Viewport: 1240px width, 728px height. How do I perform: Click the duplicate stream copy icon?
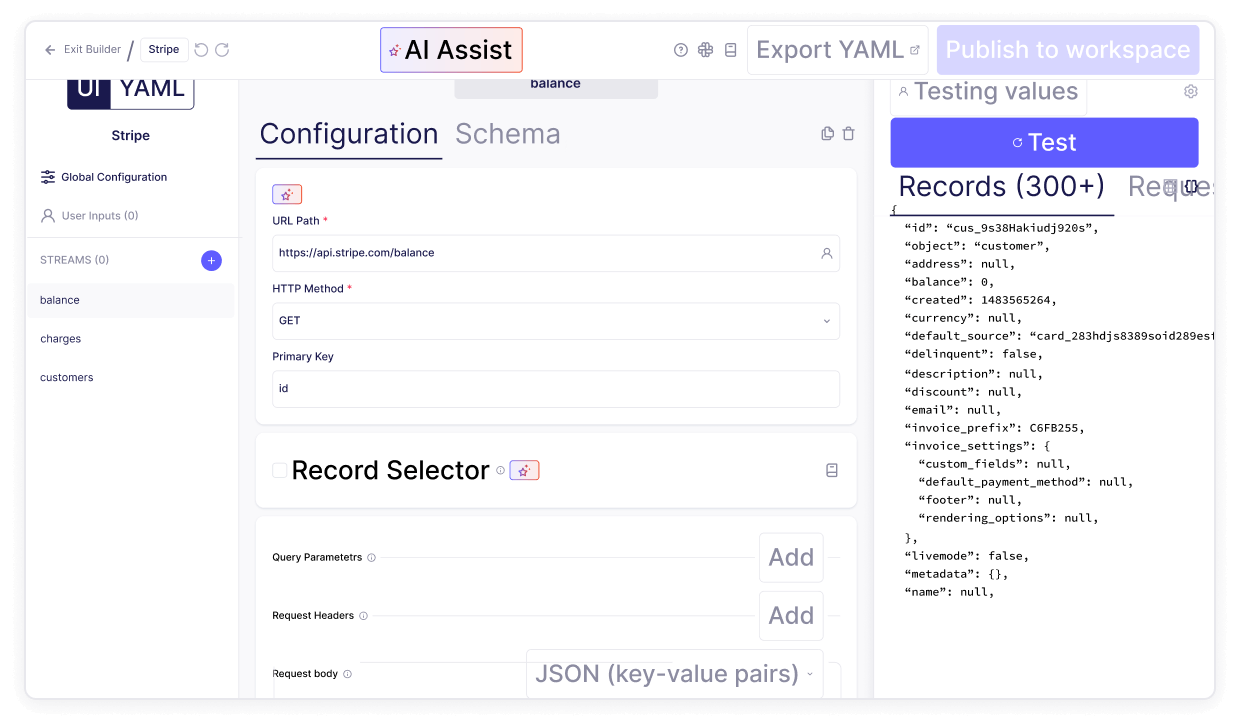pyautogui.click(x=828, y=134)
